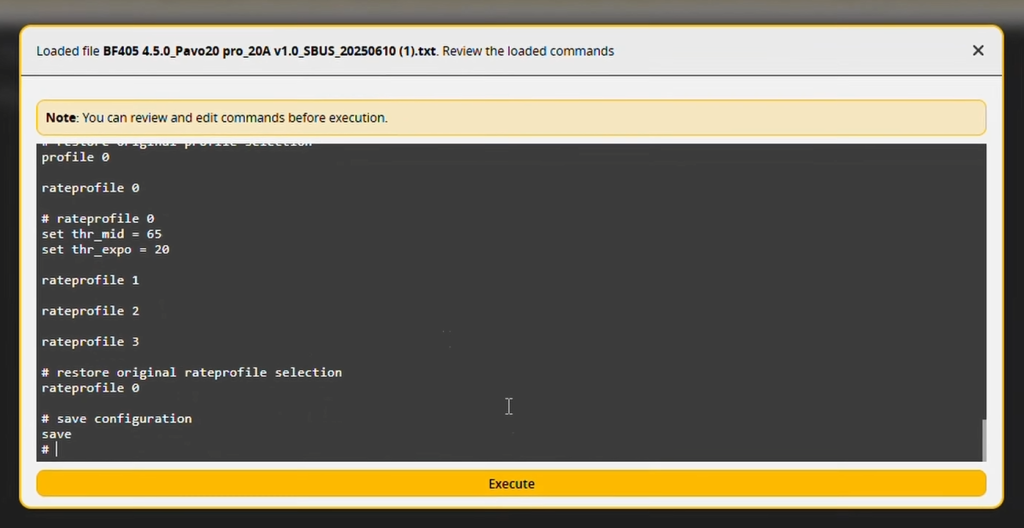Place cursor on the 'profile 0' line
The width and height of the screenshot is (1024, 528).
pyautogui.click(x=75, y=157)
